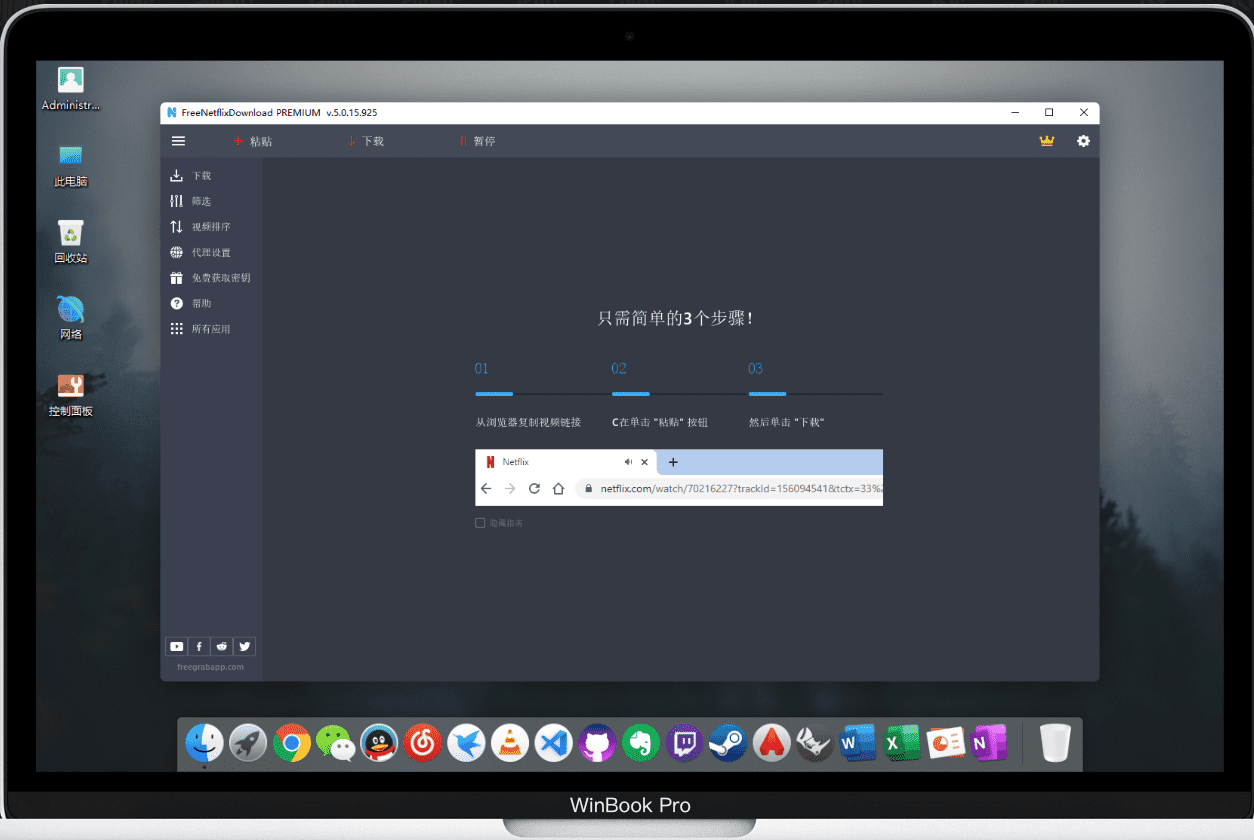Click the Netflix browser guide image
Screen dimensions: 1254x840
[x=679, y=477]
